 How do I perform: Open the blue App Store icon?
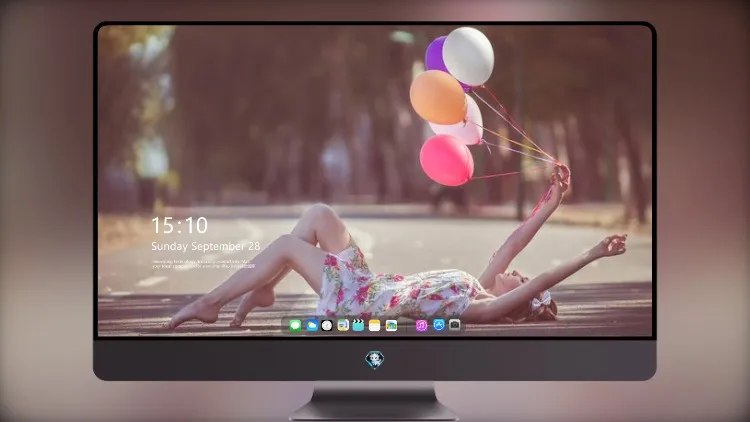(x=439, y=325)
